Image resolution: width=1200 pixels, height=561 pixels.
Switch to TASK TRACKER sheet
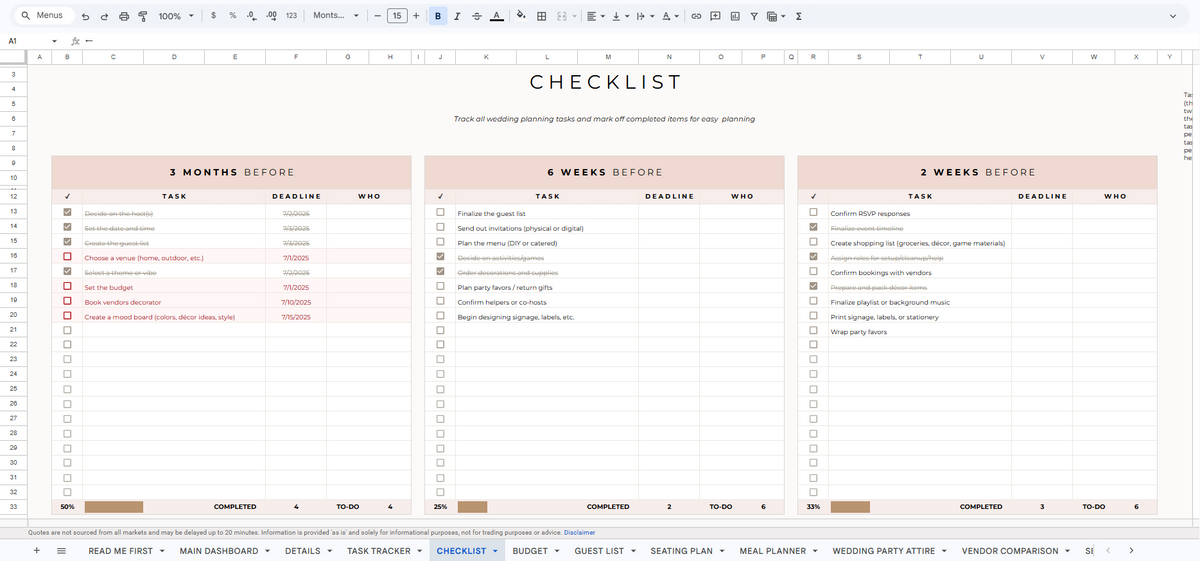(378, 551)
